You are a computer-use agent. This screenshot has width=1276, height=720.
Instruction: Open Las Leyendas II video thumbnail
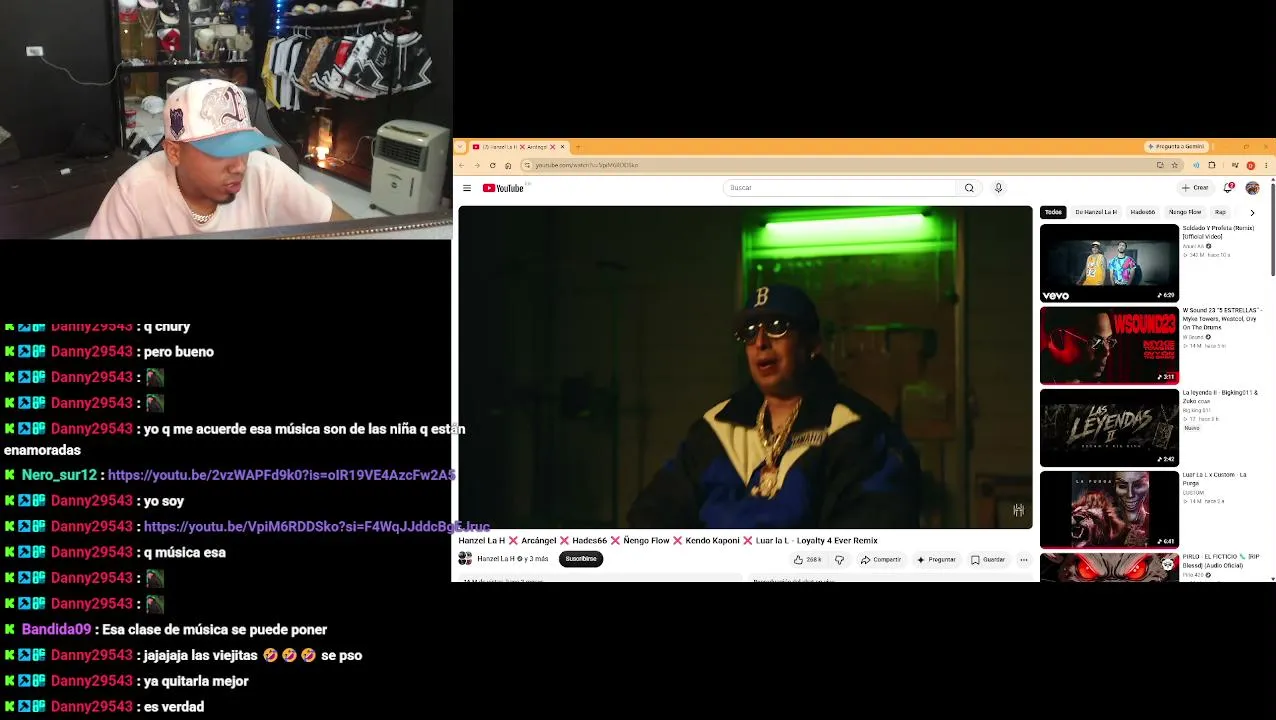point(1109,428)
